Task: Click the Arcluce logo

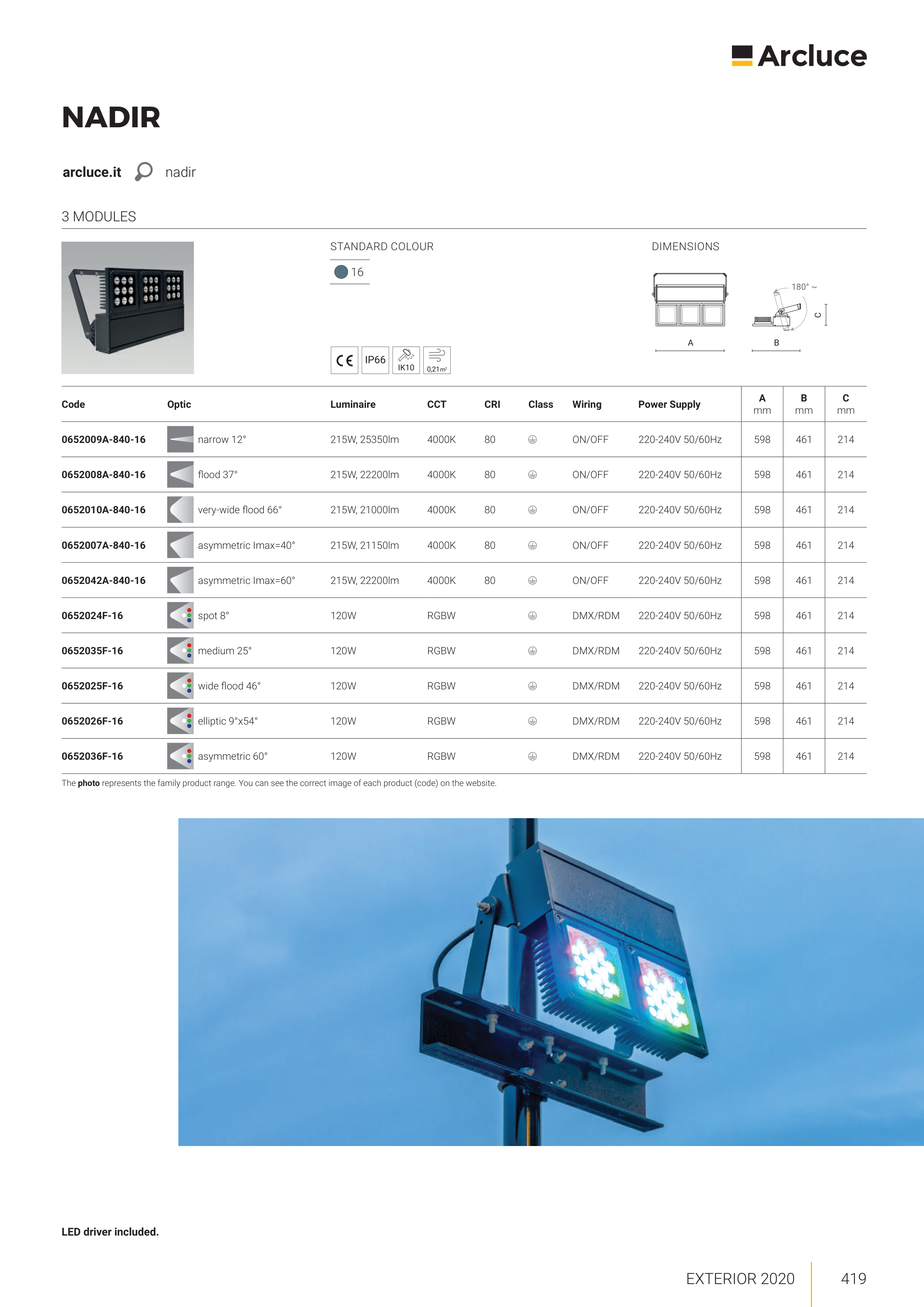Action: (799, 56)
